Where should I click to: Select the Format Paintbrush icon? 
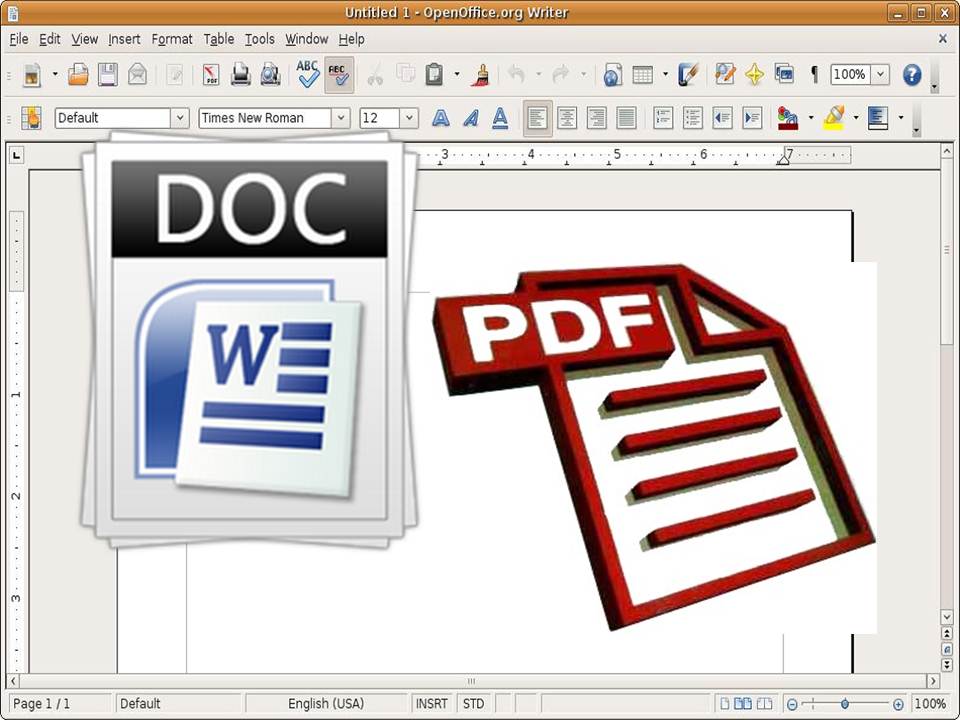[x=482, y=75]
